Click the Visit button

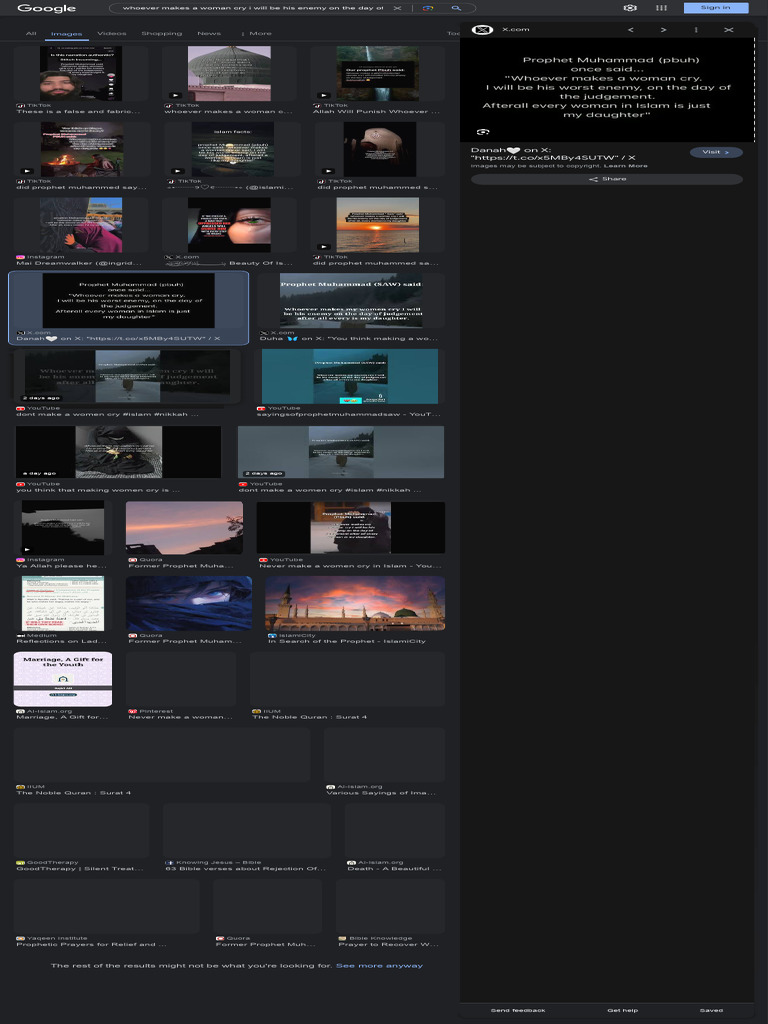[x=716, y=152]
